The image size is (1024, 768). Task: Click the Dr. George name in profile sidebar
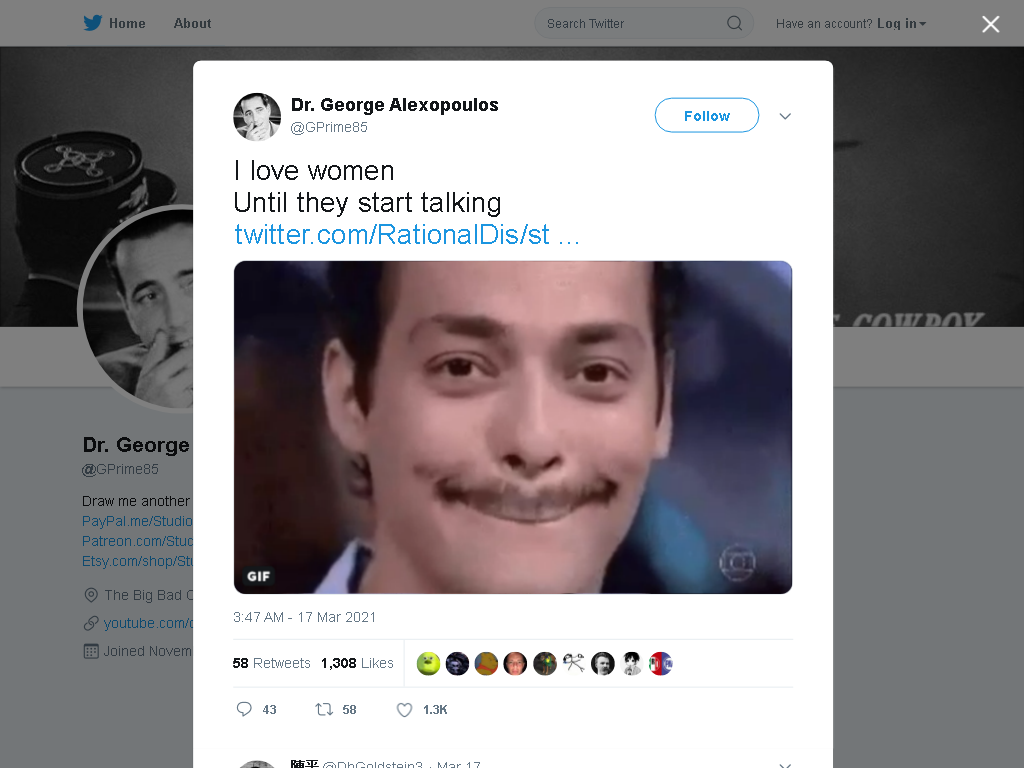pyautogui.click(x=136, y=445)
